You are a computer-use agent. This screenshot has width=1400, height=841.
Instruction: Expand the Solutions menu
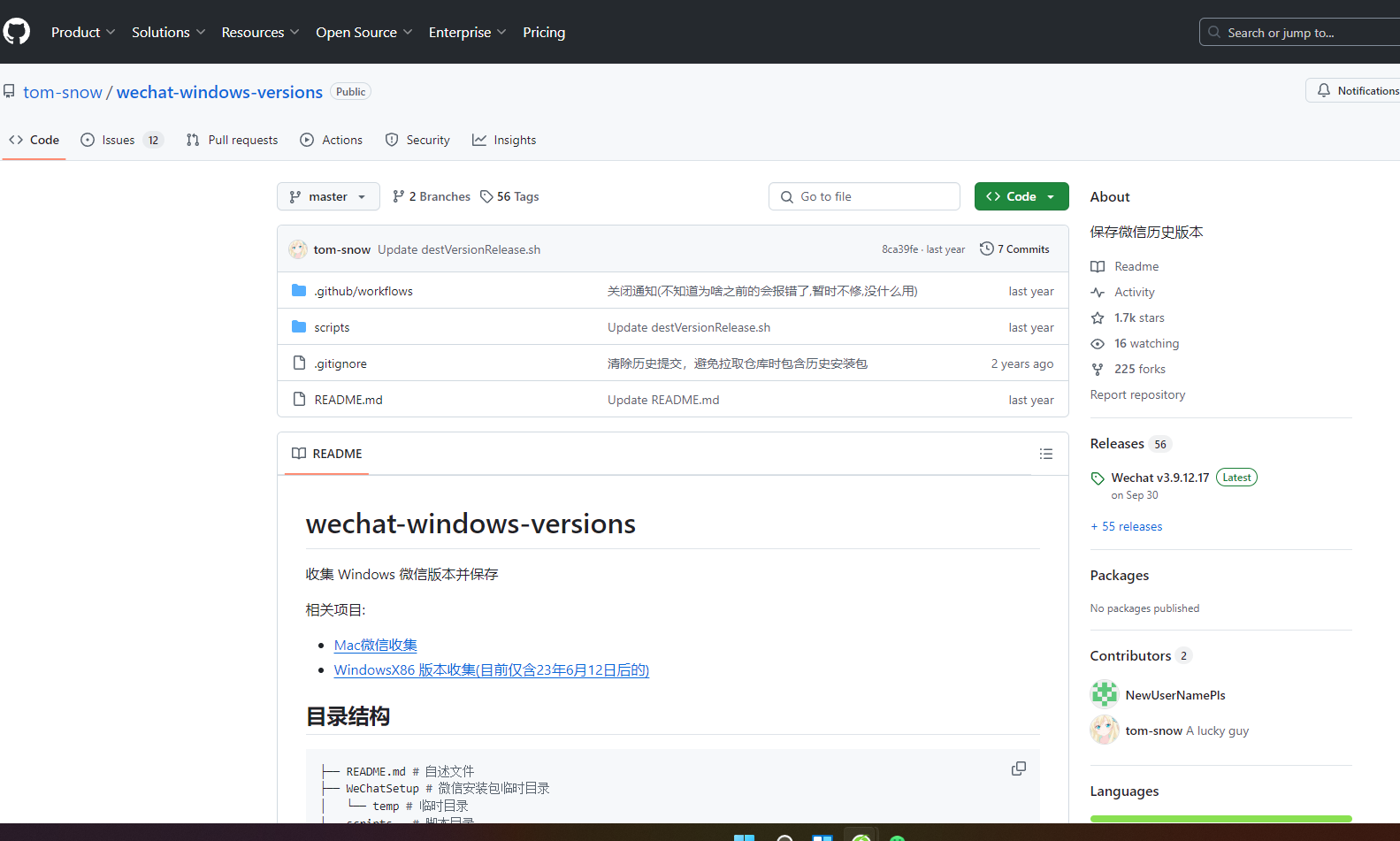point(168,32)
